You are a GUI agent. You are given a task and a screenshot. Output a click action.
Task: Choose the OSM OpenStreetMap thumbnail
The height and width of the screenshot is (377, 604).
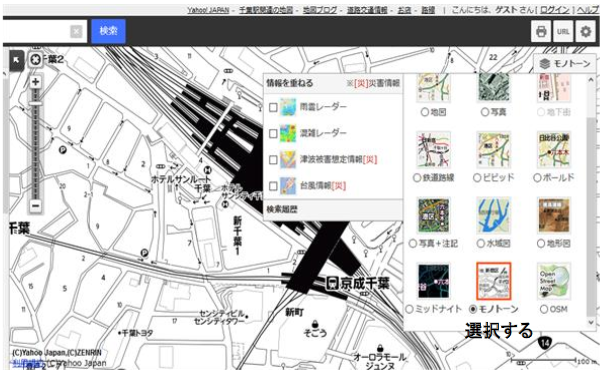(x=554, y=281)
